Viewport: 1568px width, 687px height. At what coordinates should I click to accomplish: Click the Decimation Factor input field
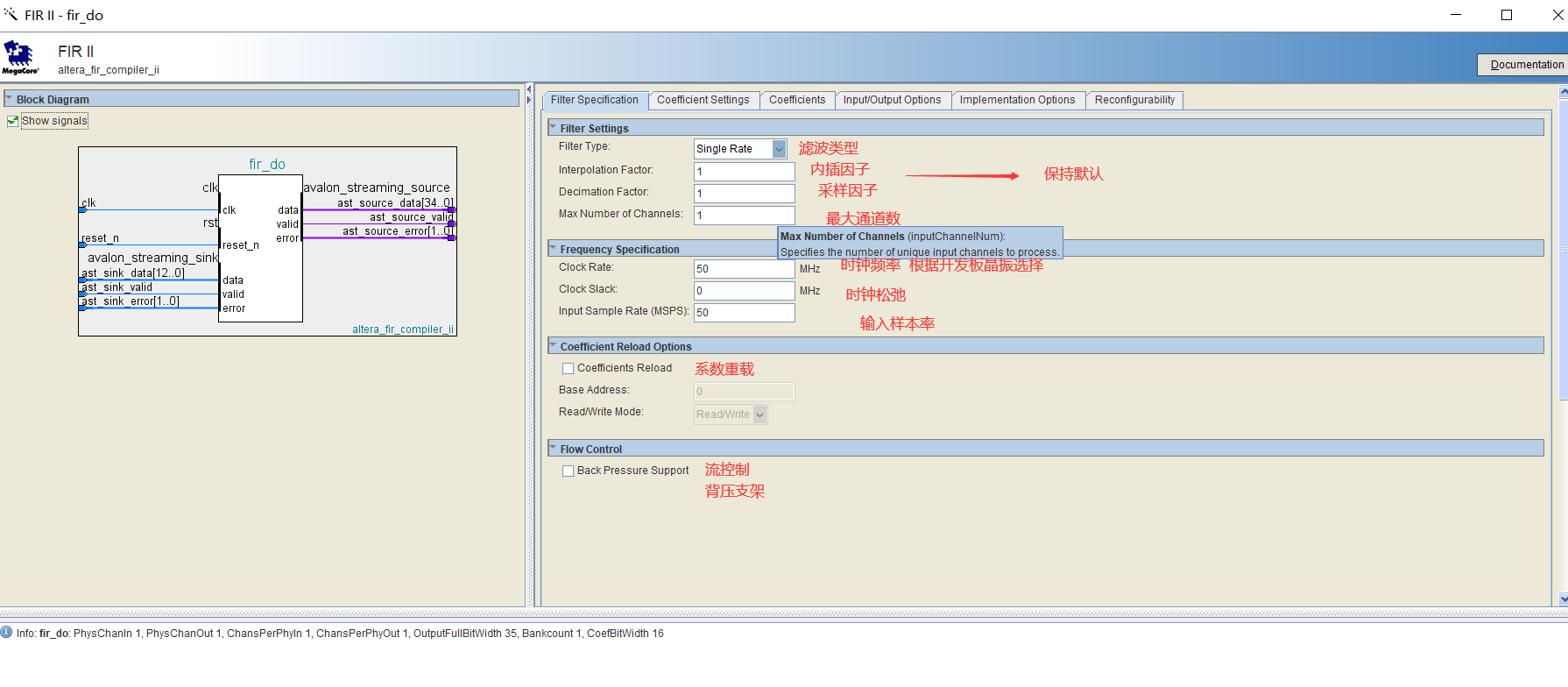[x=745, y=194]
